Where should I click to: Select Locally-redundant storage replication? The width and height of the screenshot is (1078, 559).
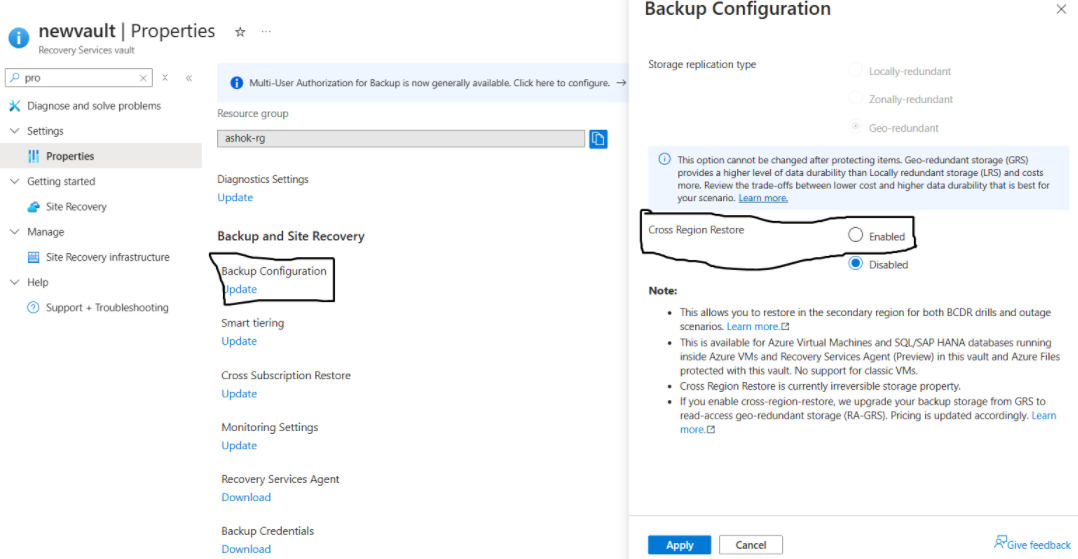855,70
